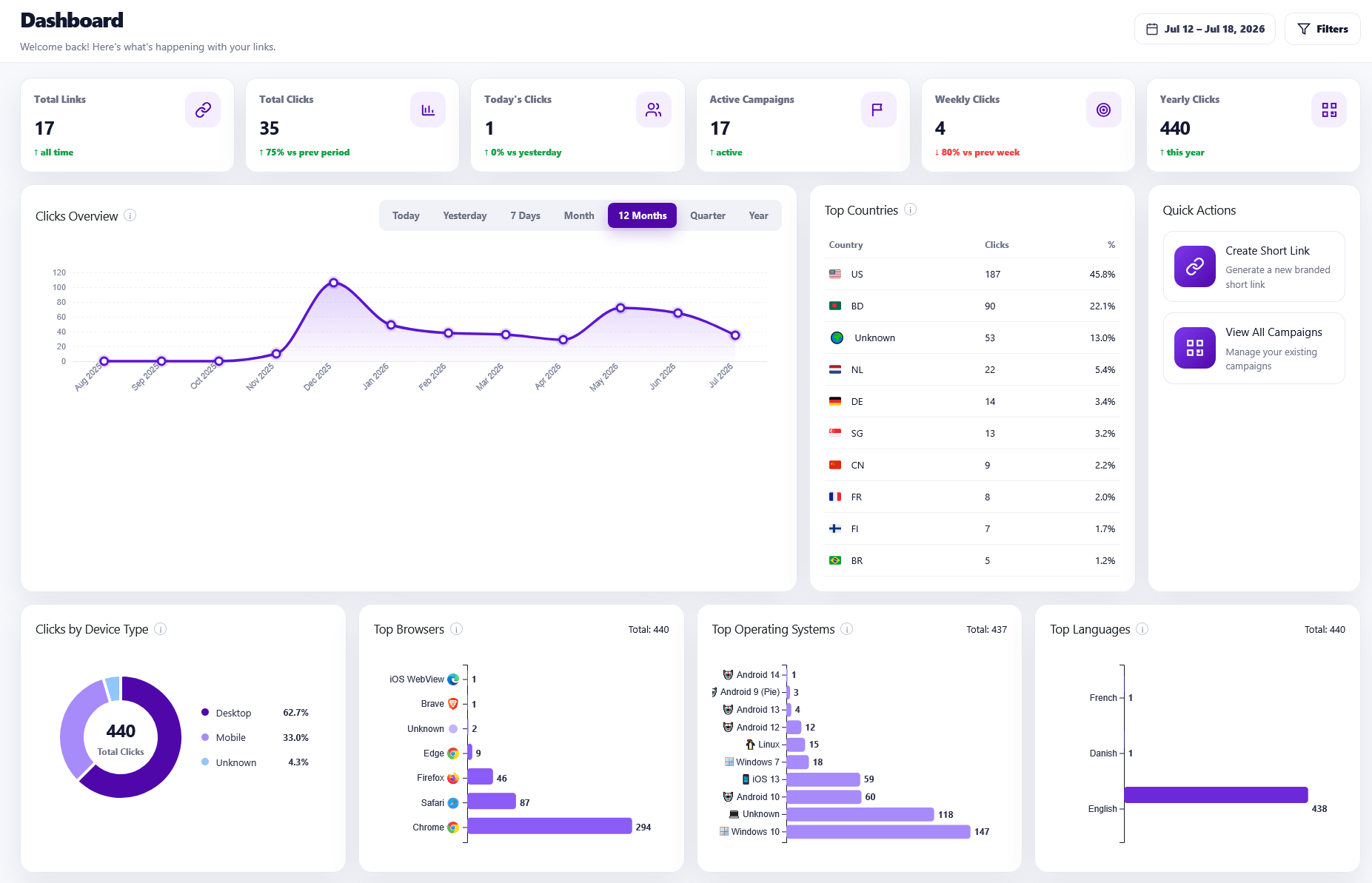The height and width of the screenshot is (883, 1372).
Task: Click the Windows 10 bar showing 147
Action: pos(878,832)
